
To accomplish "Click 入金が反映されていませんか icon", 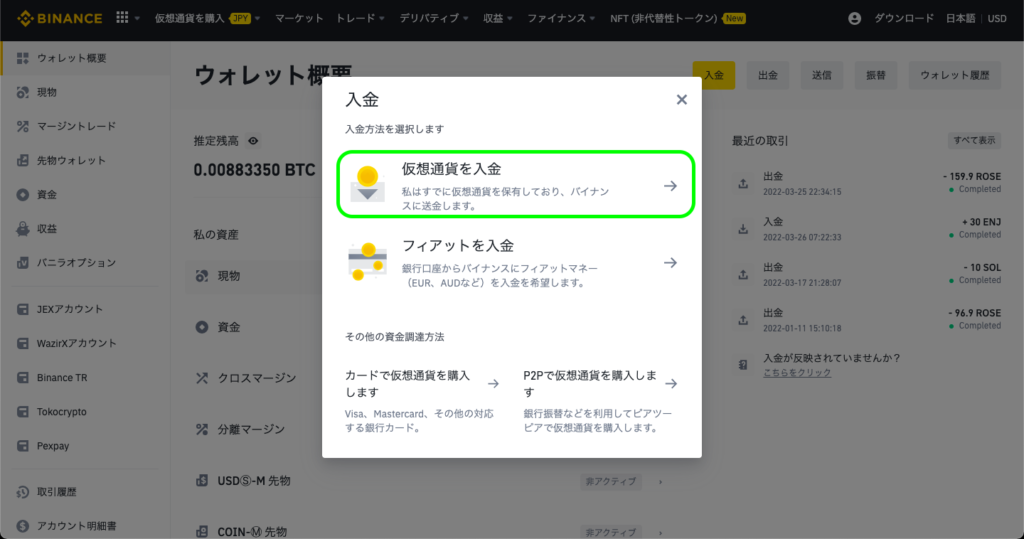I will pos(743,365).
